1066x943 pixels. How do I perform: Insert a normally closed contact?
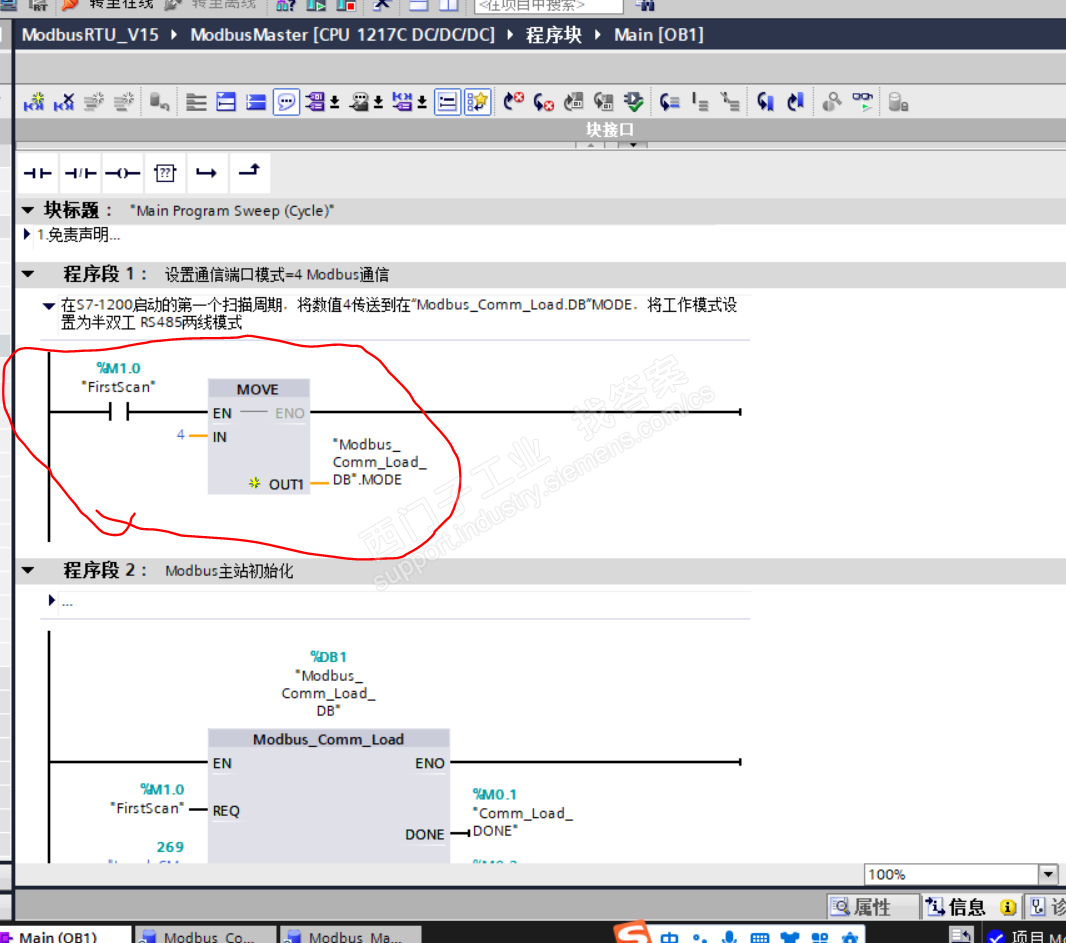point(80,173)
